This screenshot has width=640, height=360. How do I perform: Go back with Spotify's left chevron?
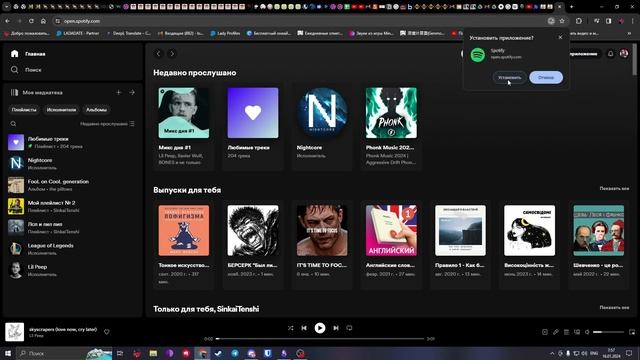point(158,53)
